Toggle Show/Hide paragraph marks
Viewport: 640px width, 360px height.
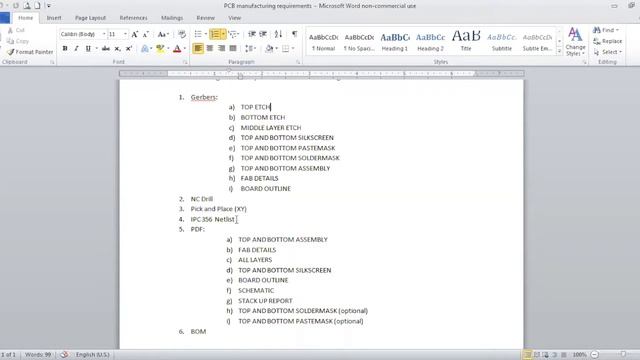[294, 34]
